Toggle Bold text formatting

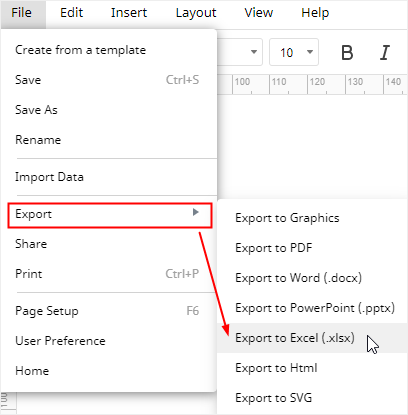347,53
